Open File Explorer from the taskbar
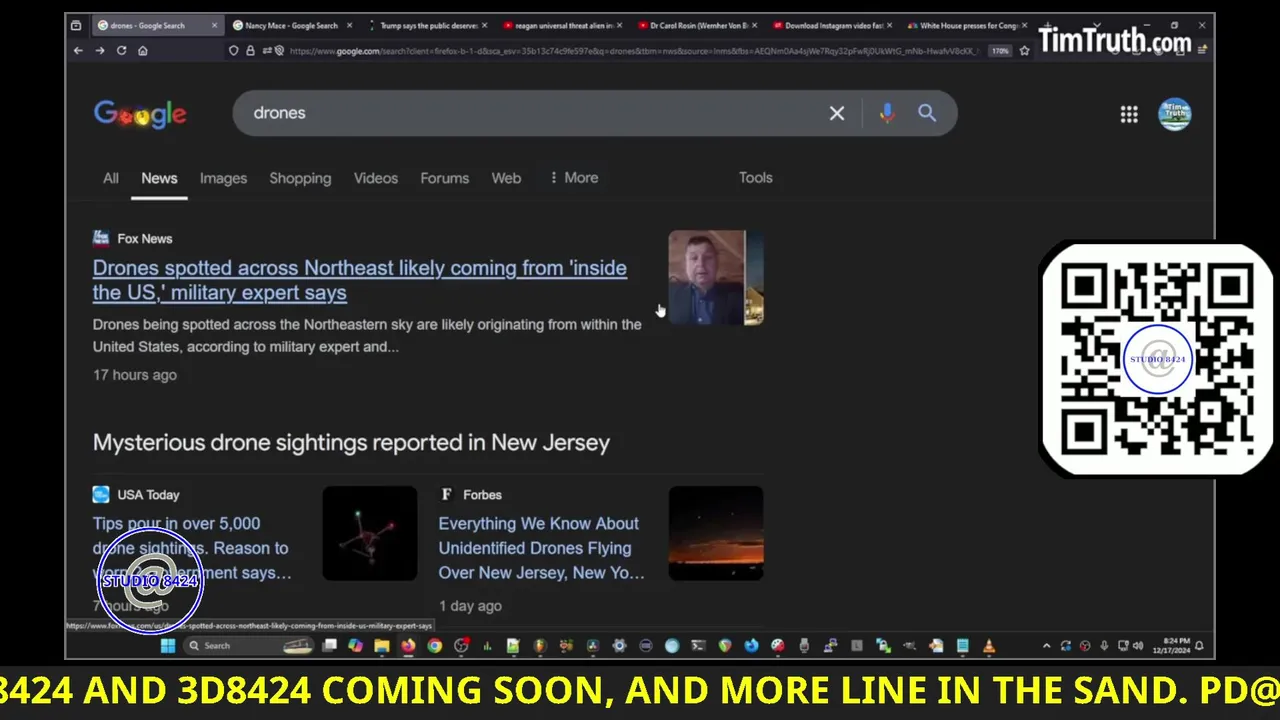This screenshot has width=1280, height=720. coord(382,646)
